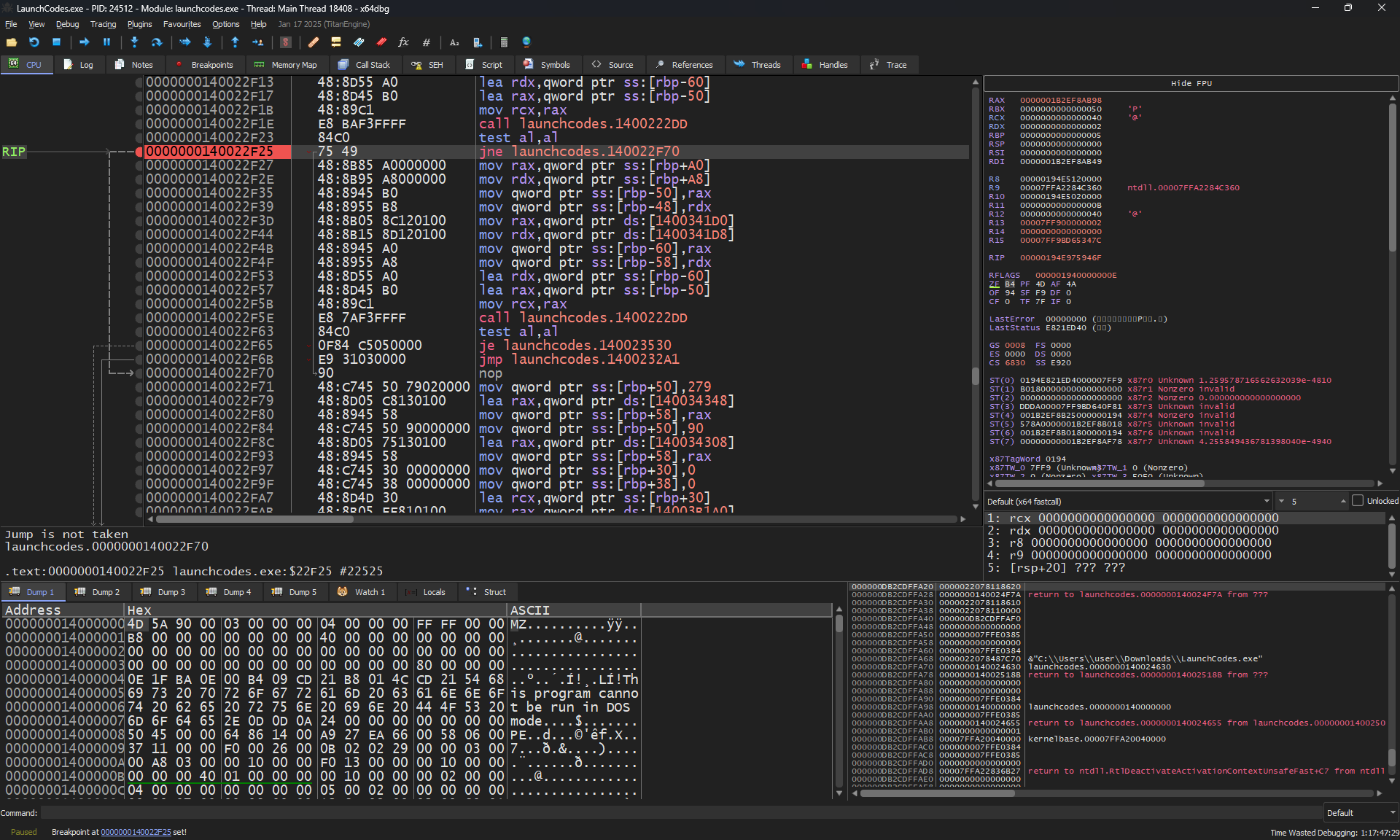Screen dimensions: 1400x840
Task: Open the Symbols tab
Action: click(x=548, y=65)
